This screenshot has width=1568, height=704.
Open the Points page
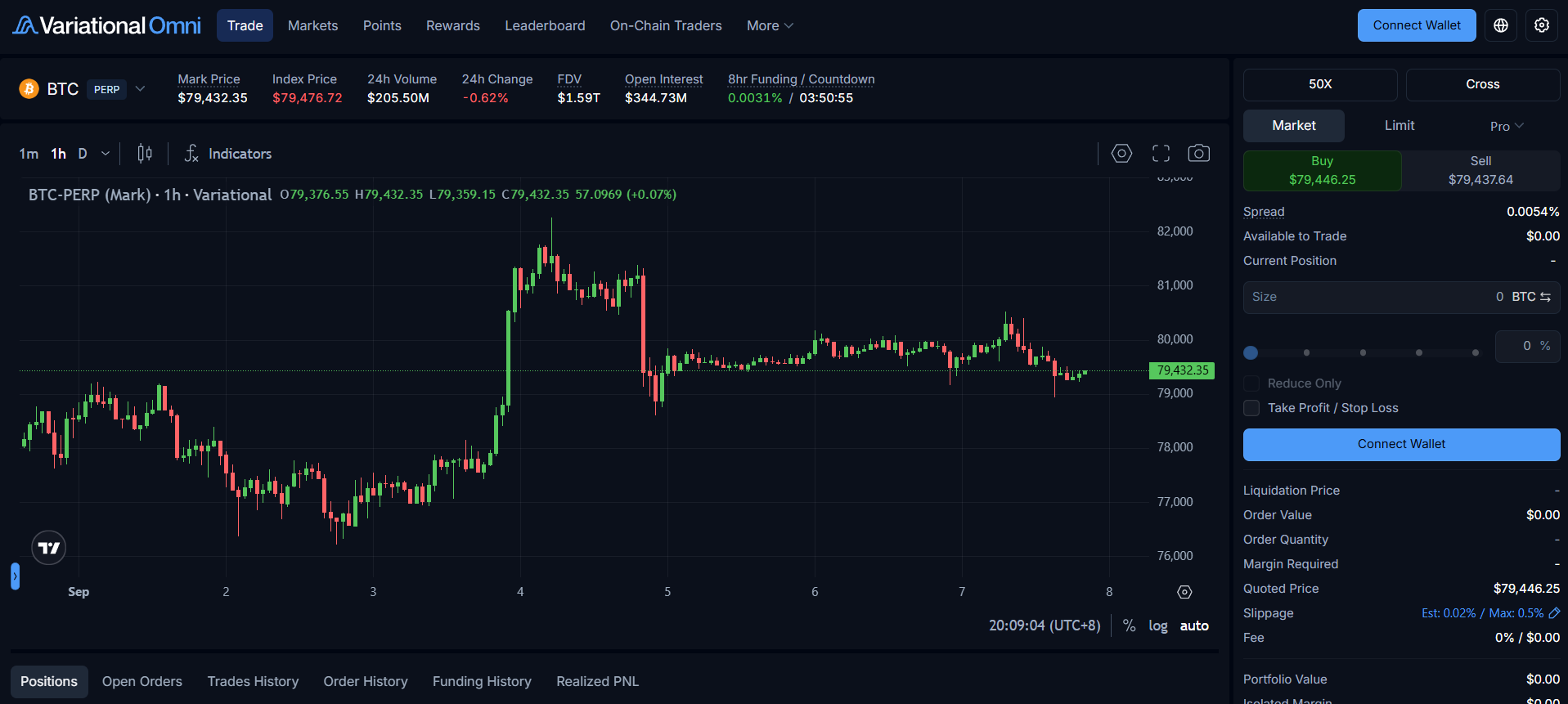pyautogui.click(x=382, y=25)
